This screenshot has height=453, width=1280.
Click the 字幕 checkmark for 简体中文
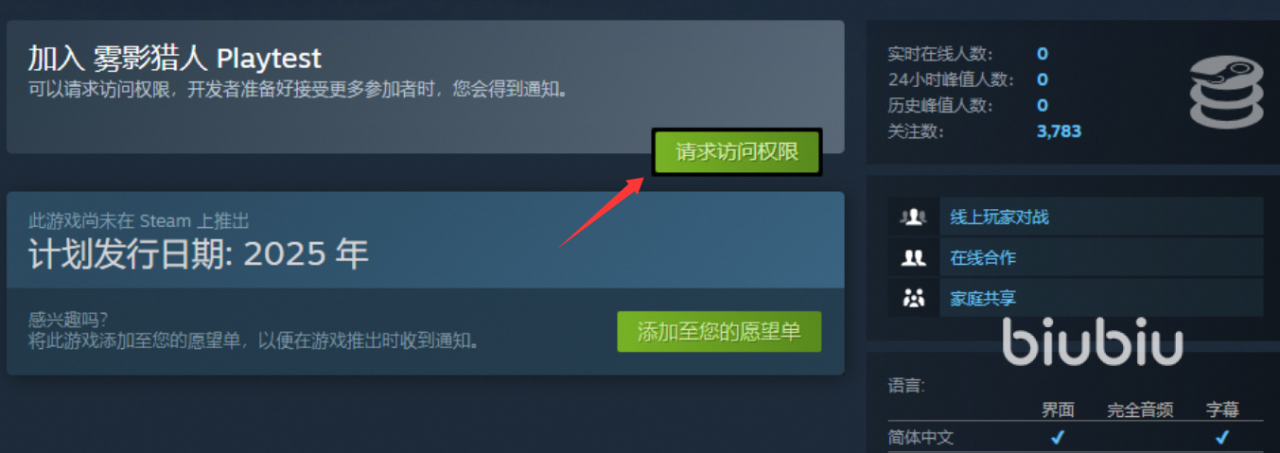point(1221,437)
